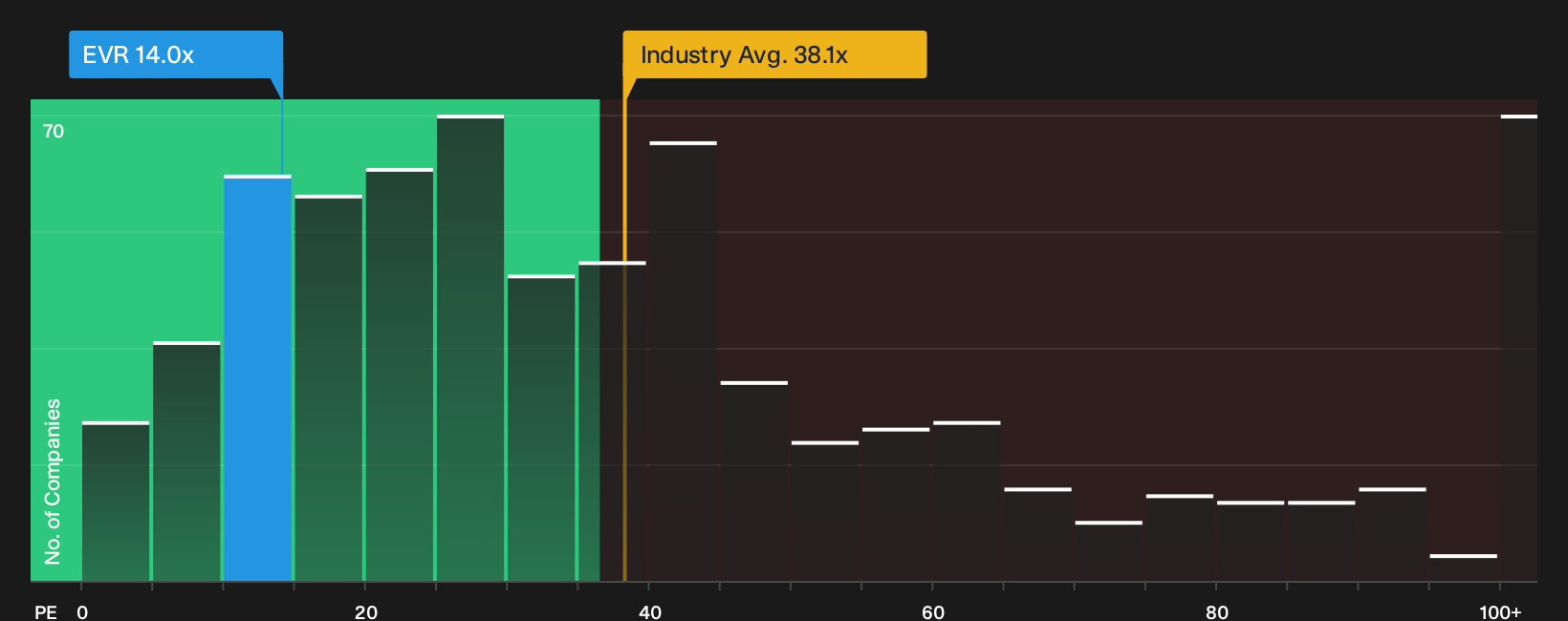Select the 100+ PE bar at far right
This screenshot has width=1568, height=621.
[x=1518, y=349]
